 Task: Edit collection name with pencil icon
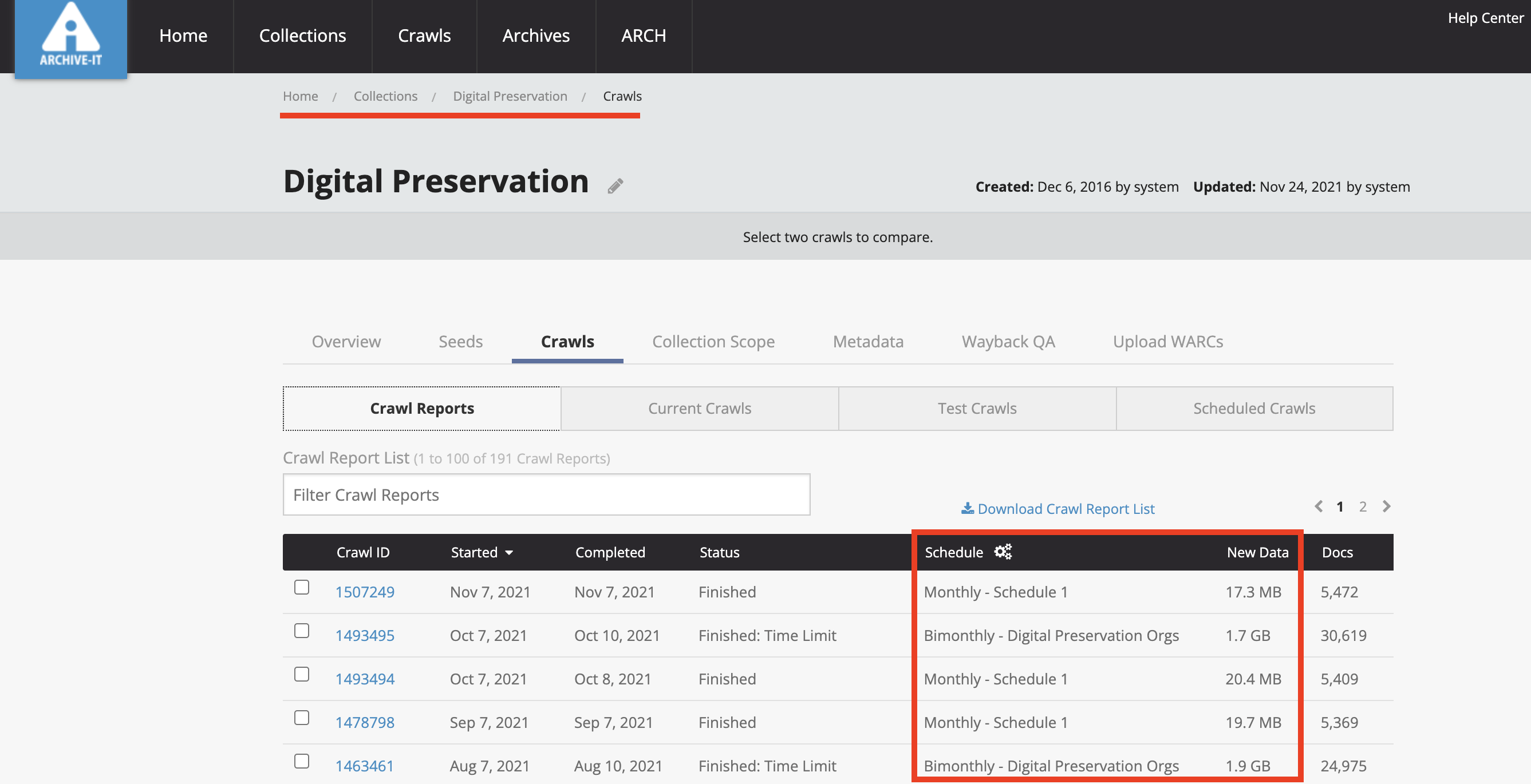pyautogui.click(x=615, y=186)
